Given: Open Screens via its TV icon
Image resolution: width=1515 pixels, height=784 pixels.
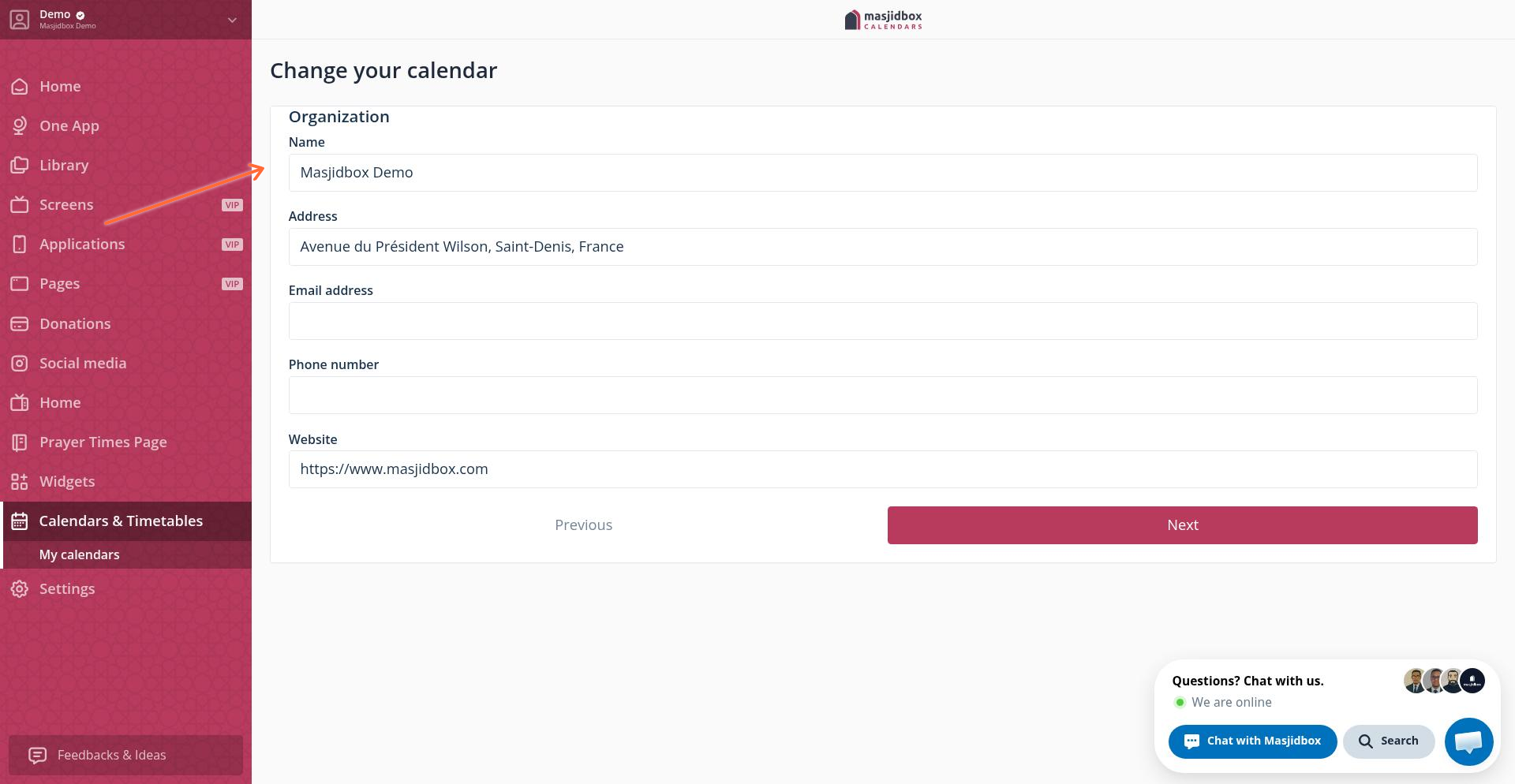Looking at the screenshot, I should point(20,205).
